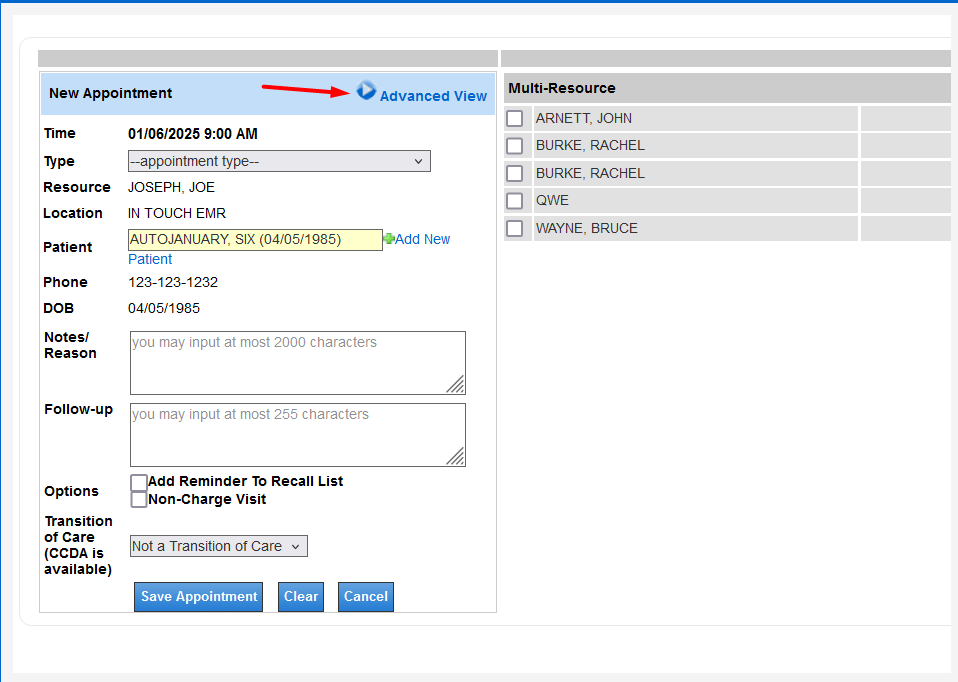This screenshot has height=682, width=958.
Task: Click the Notes/Reason box resize handle
Action: coord(455,384)
